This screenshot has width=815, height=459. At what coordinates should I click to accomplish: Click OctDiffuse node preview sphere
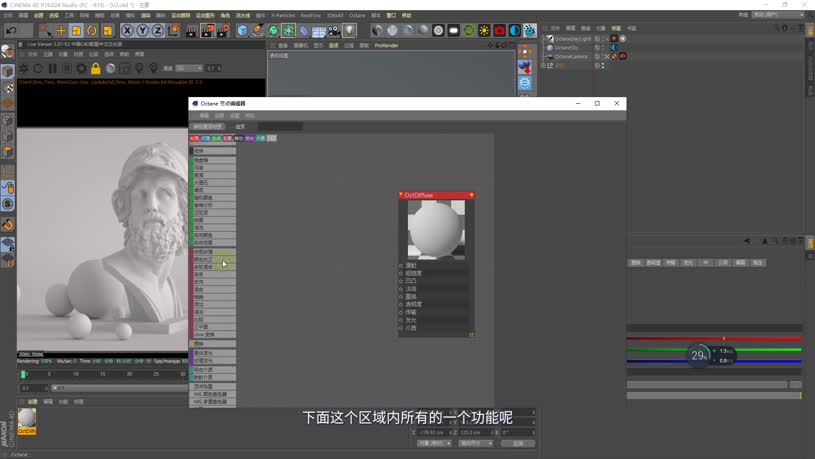click(436, 229)
